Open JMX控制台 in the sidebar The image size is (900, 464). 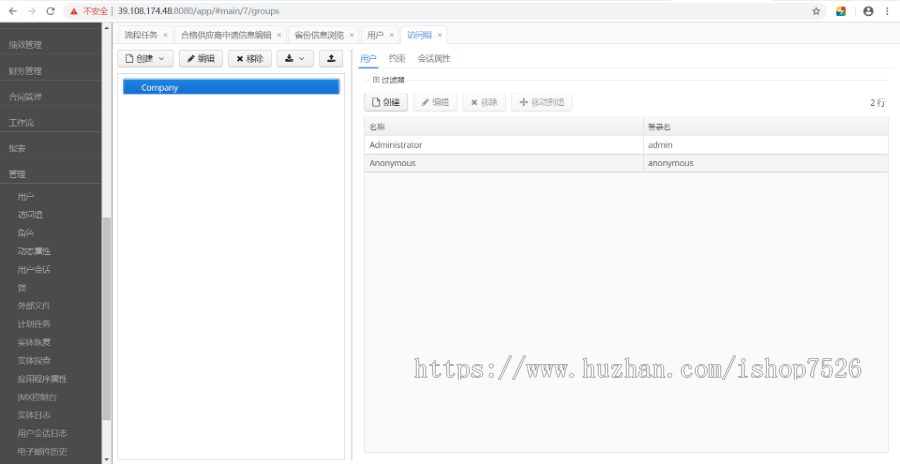tap(37, 397)
